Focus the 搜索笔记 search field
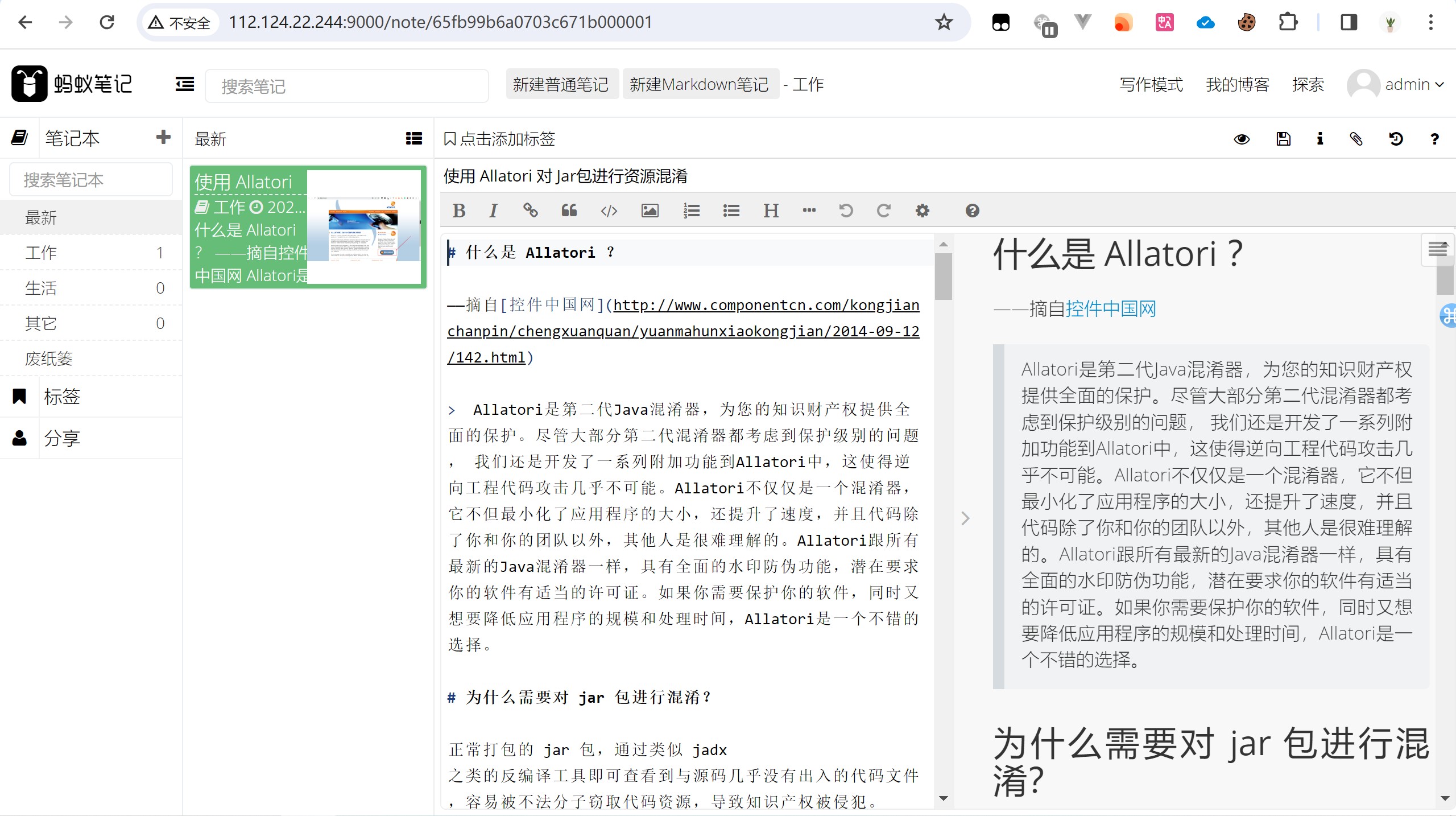Viewport: 1456px width, 816px height. point(347,86)
